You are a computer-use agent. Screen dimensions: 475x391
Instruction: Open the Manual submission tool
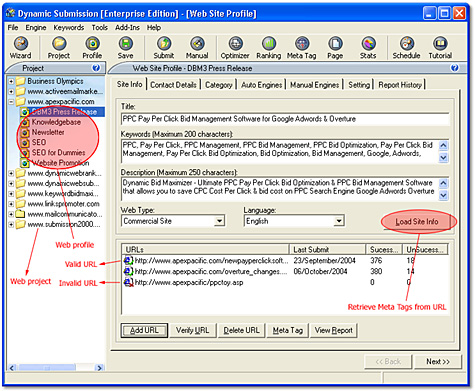[197, 48]
